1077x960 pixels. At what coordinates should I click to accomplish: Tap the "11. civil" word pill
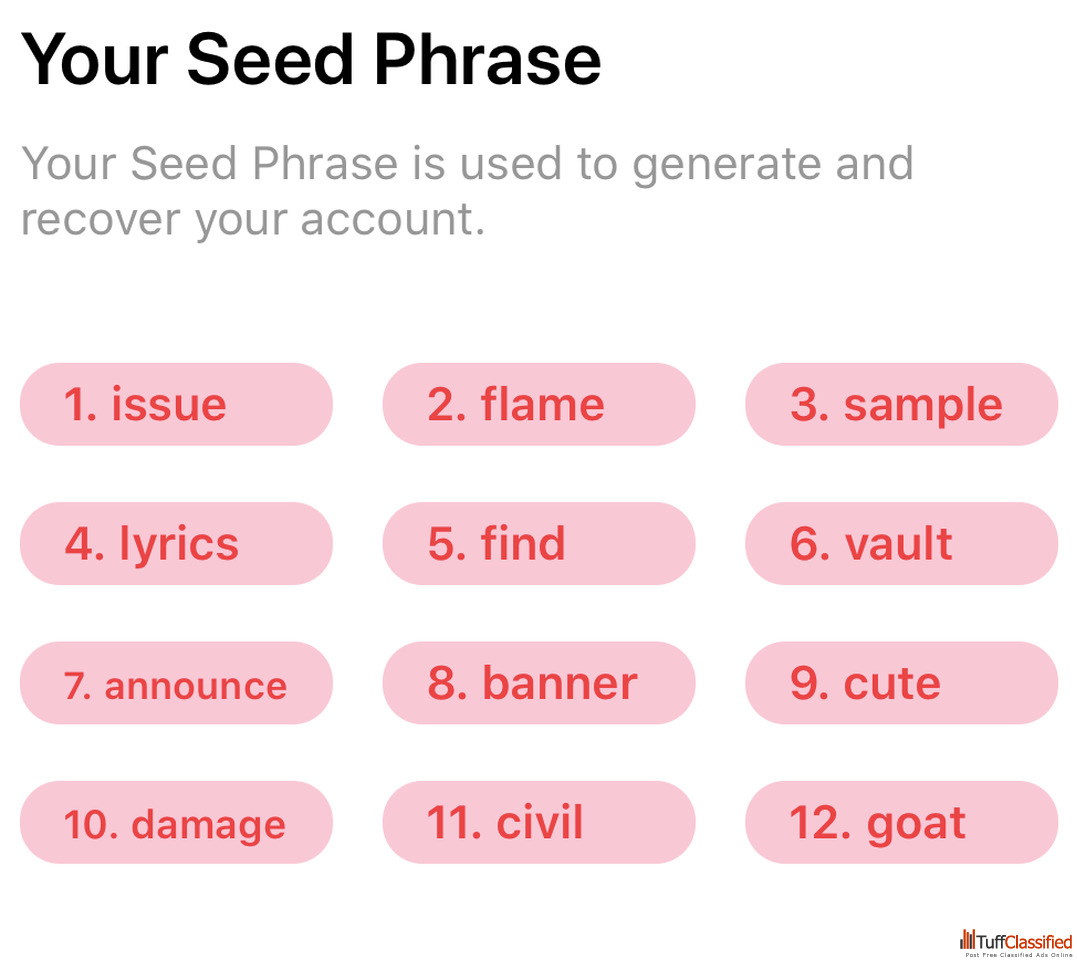pos(538,822)
